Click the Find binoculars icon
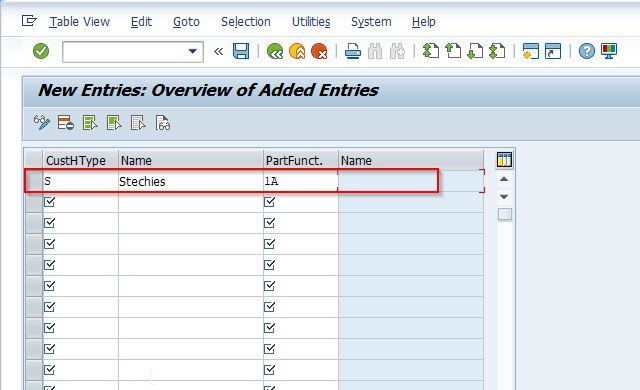 (375, 51)
